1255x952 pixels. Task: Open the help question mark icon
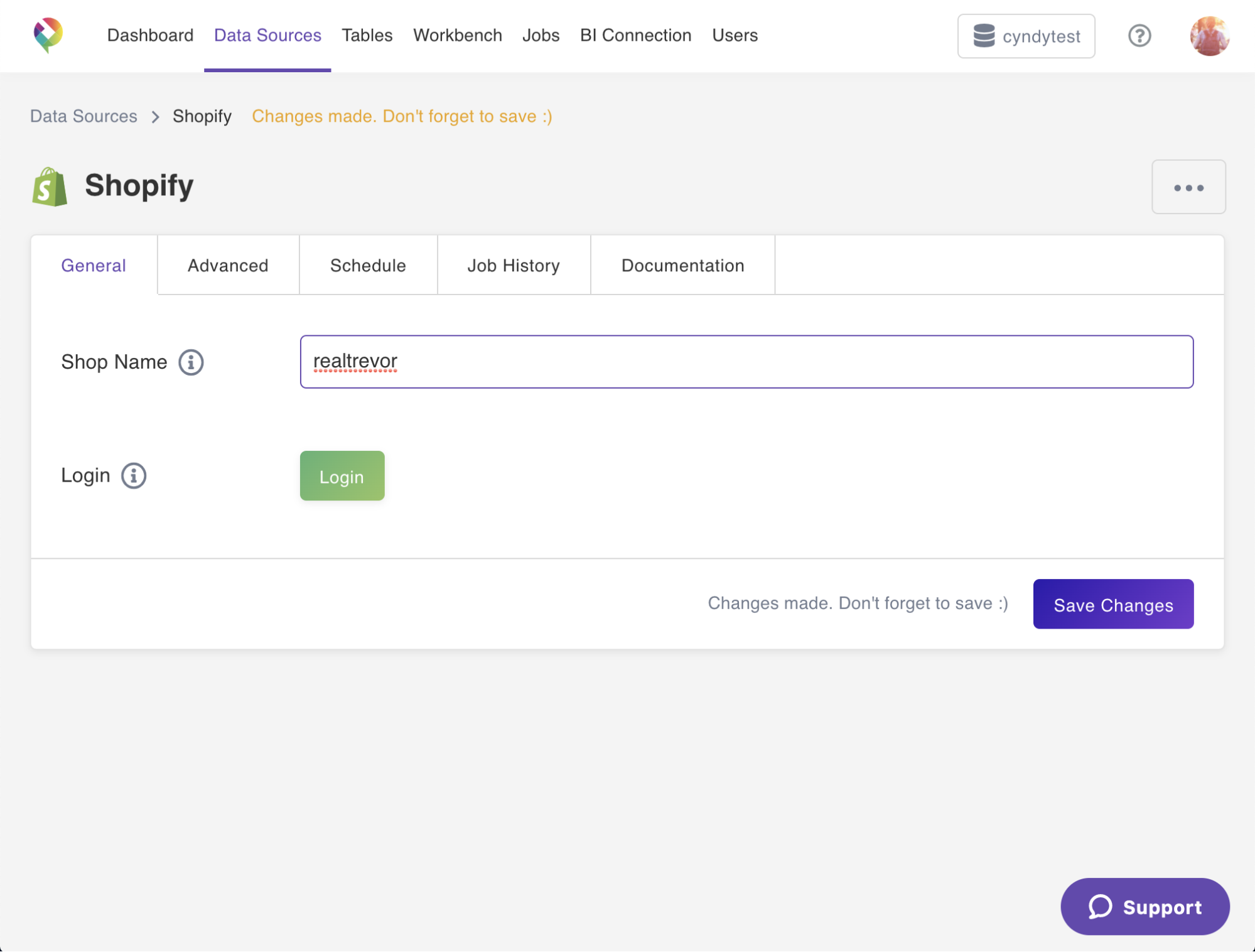tap(1139, 36)
